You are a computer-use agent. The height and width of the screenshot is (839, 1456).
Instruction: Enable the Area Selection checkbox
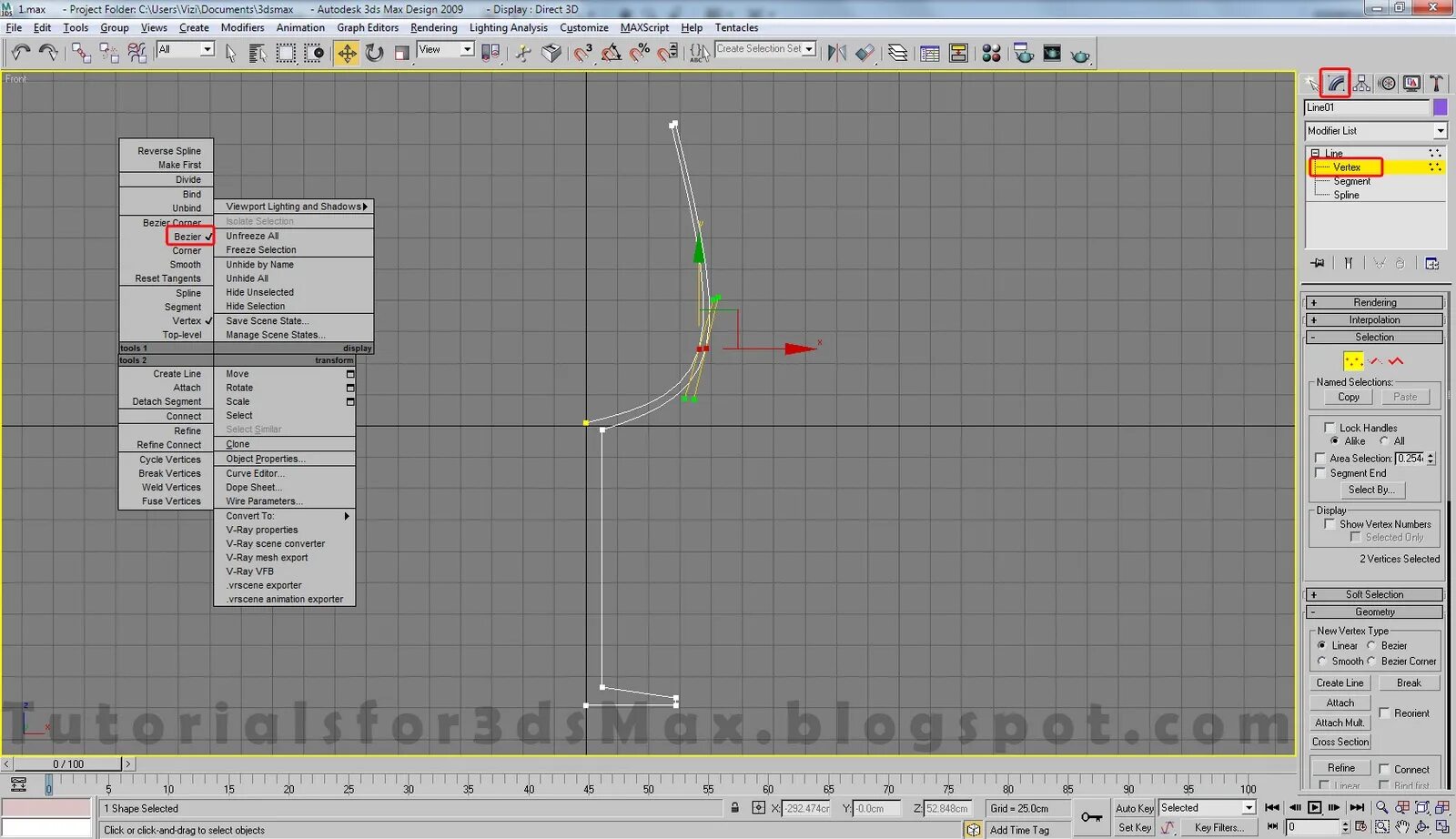tap(1320, 458)
